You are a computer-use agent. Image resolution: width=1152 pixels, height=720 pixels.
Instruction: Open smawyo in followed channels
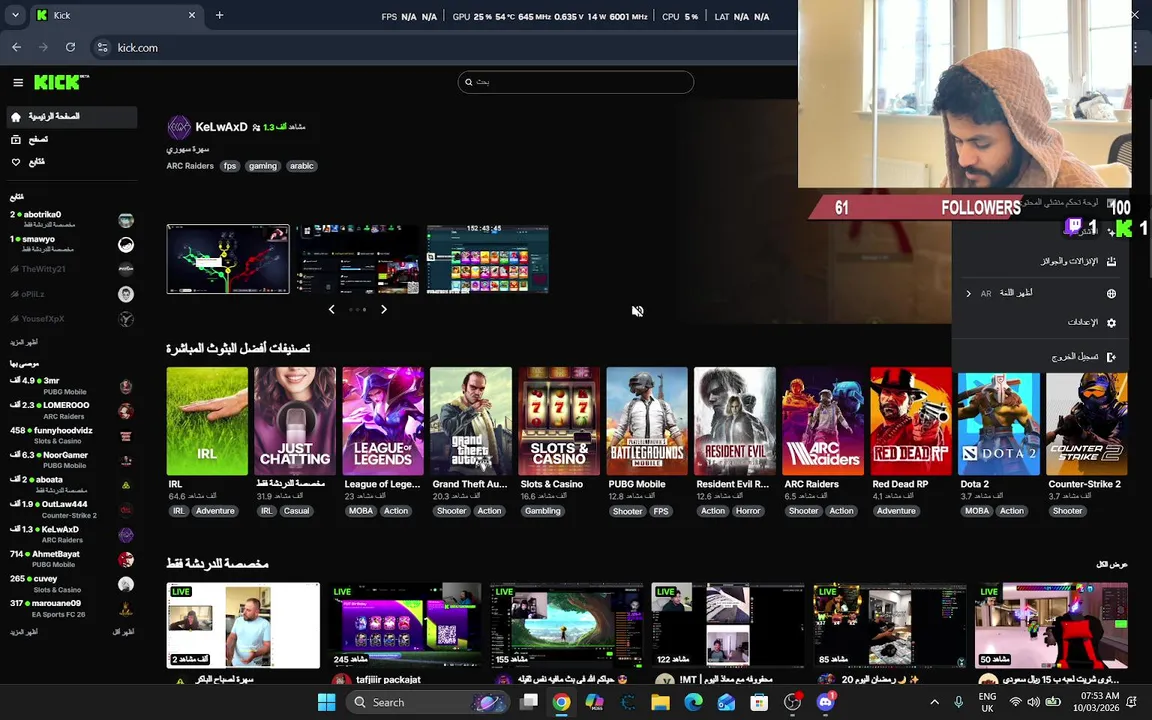pos(72,244)
